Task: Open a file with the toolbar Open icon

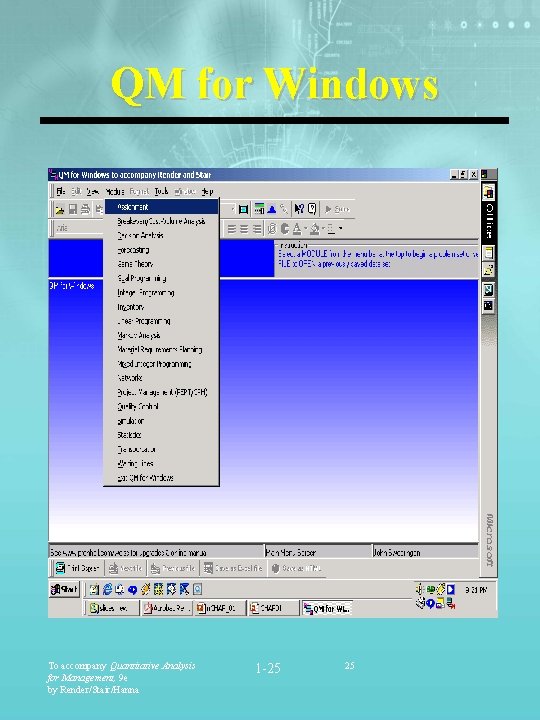Action: pos(59,210)
